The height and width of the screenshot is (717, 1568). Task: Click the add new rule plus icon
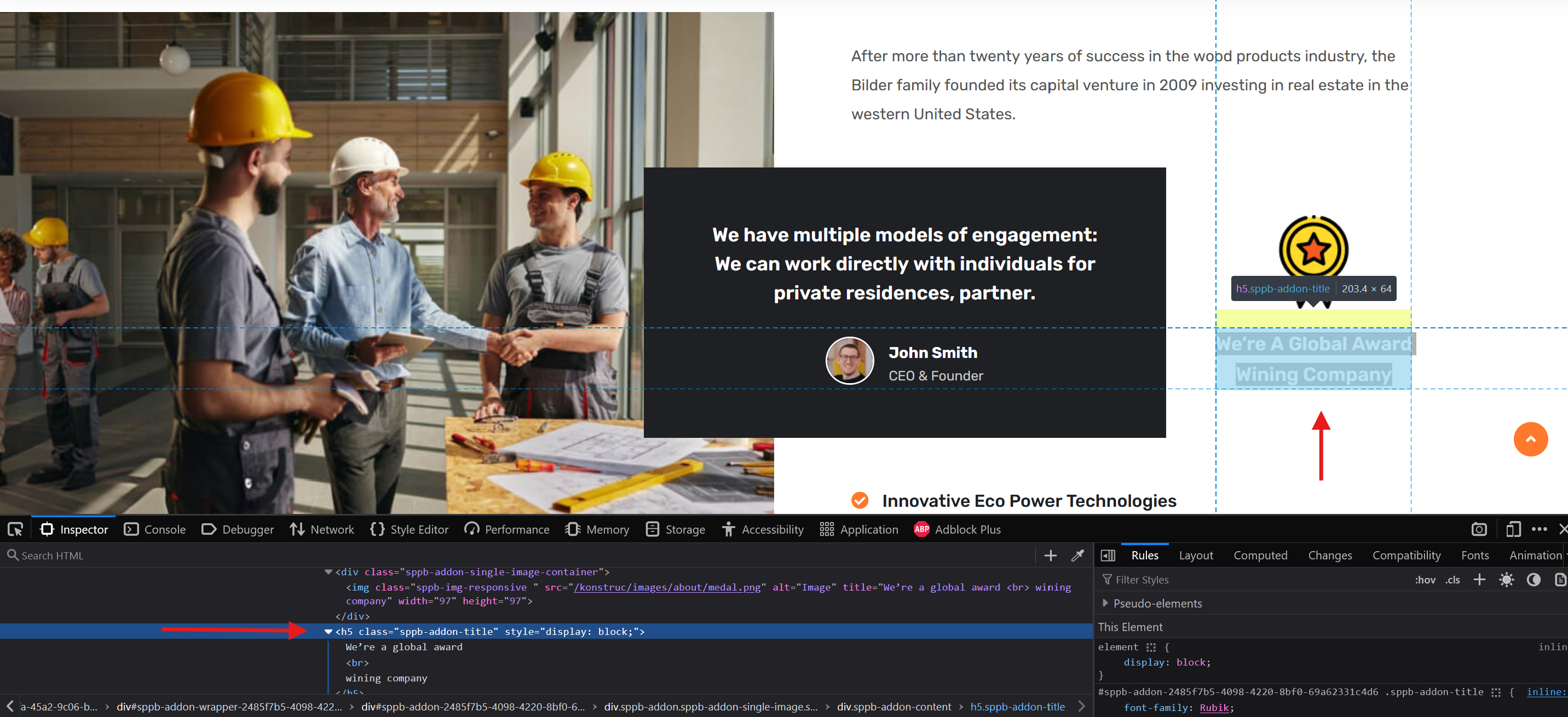1479,580
